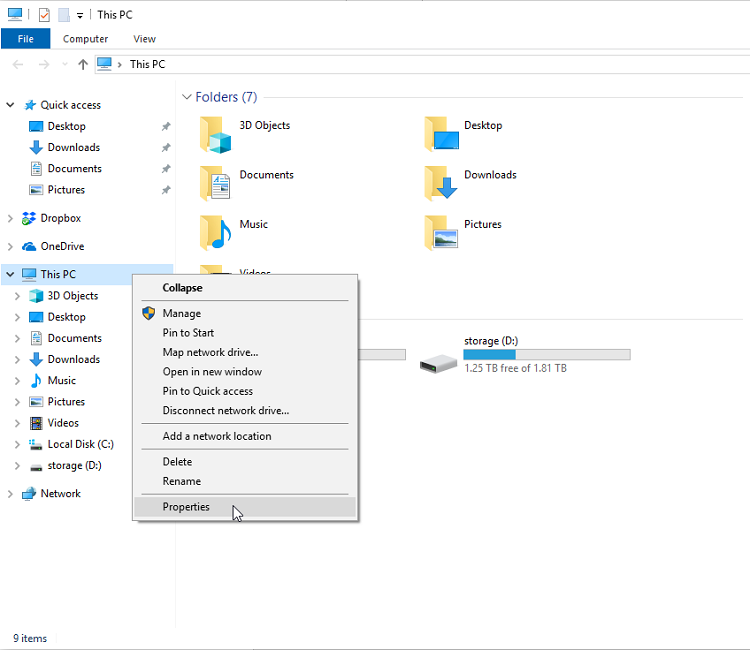Click the Forward navigation arrow

(44, 64)
